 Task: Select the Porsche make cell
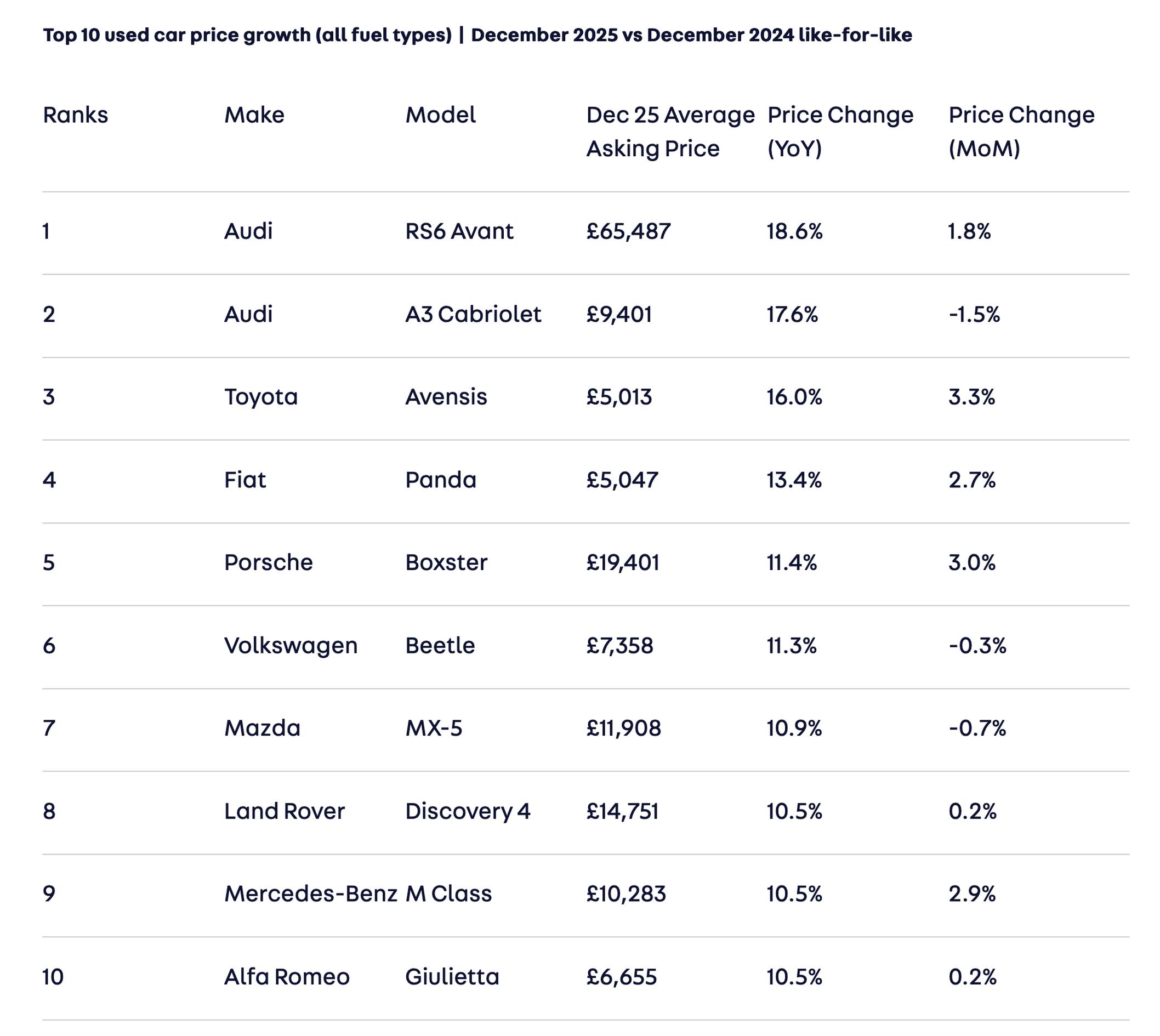(268, 562)
